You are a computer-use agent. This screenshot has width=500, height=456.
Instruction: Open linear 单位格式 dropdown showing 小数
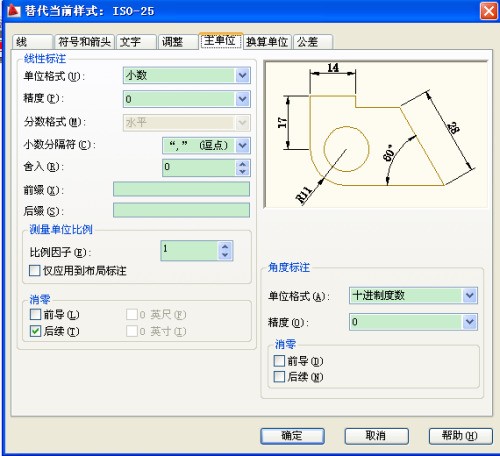(x=187, y=75)
